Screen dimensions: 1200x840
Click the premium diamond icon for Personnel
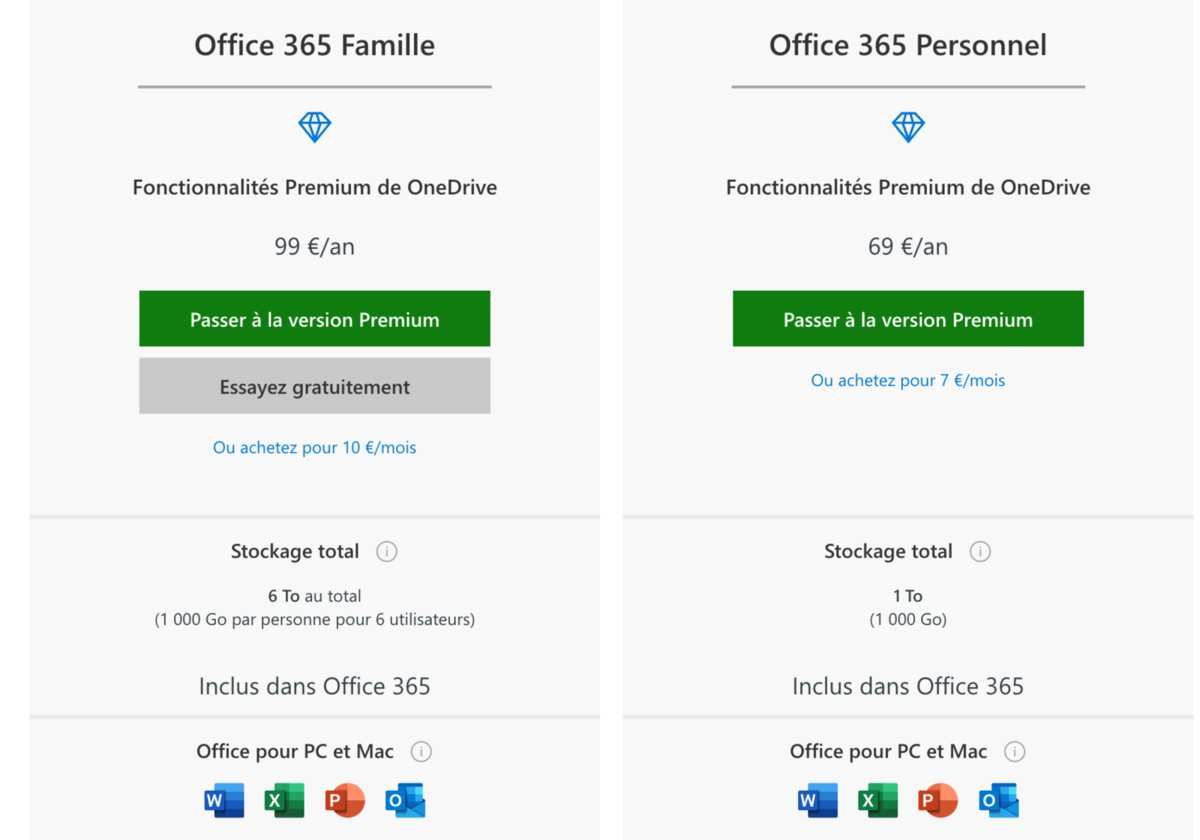coord(908,127)
